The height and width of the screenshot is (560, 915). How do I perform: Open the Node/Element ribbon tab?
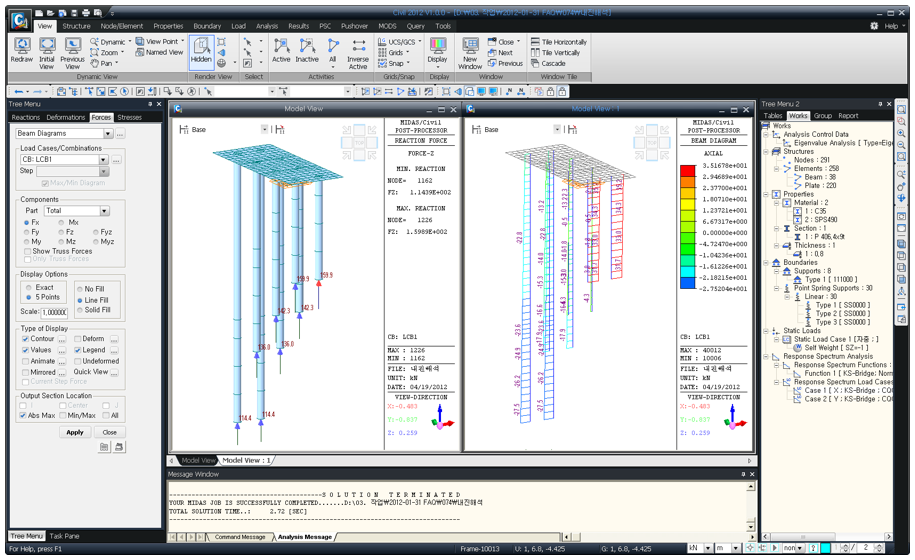[121, 26]
